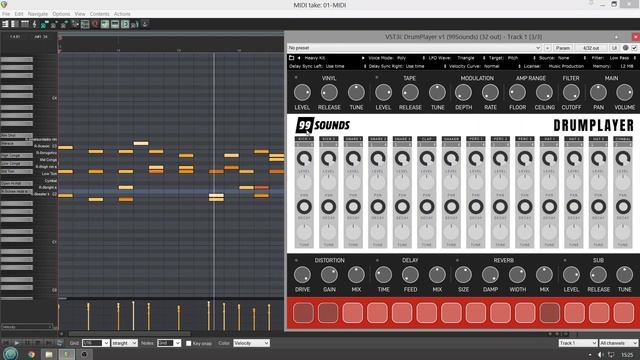
Task: Open the All channels dropdown
Action: [x=619, y=343]
